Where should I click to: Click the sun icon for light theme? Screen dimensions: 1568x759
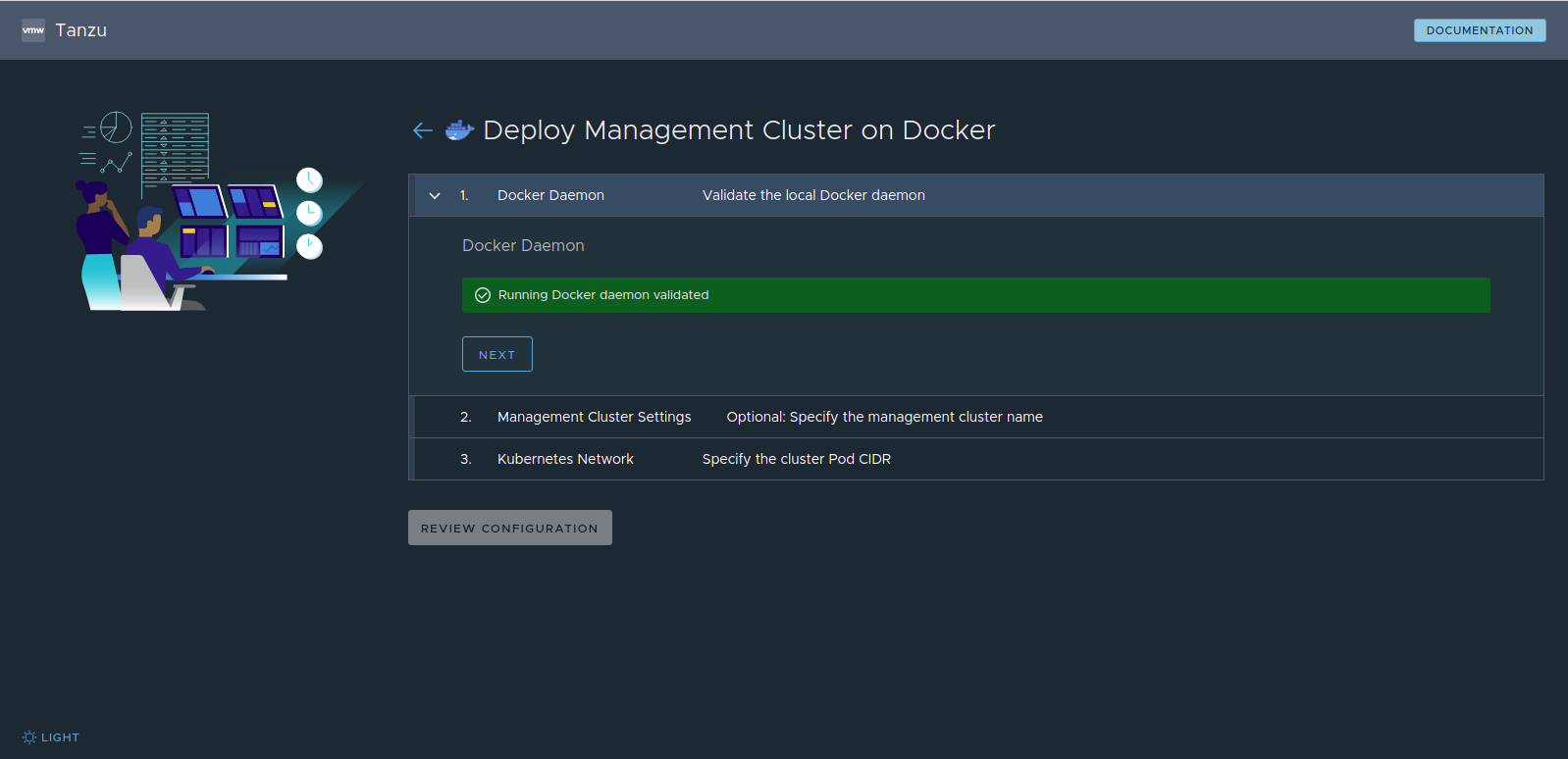point(29,737)
